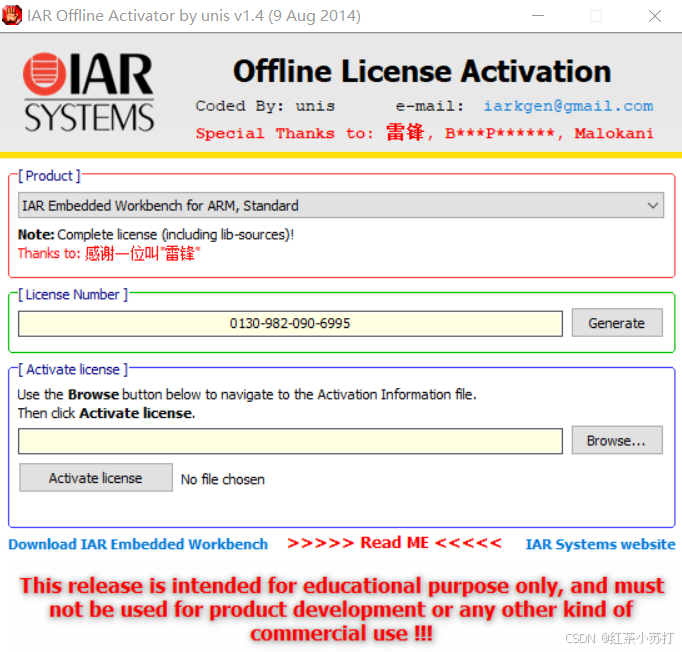Click the 'Note: Complete license' text
Screen dimensions: 682x652
(156, 234)
